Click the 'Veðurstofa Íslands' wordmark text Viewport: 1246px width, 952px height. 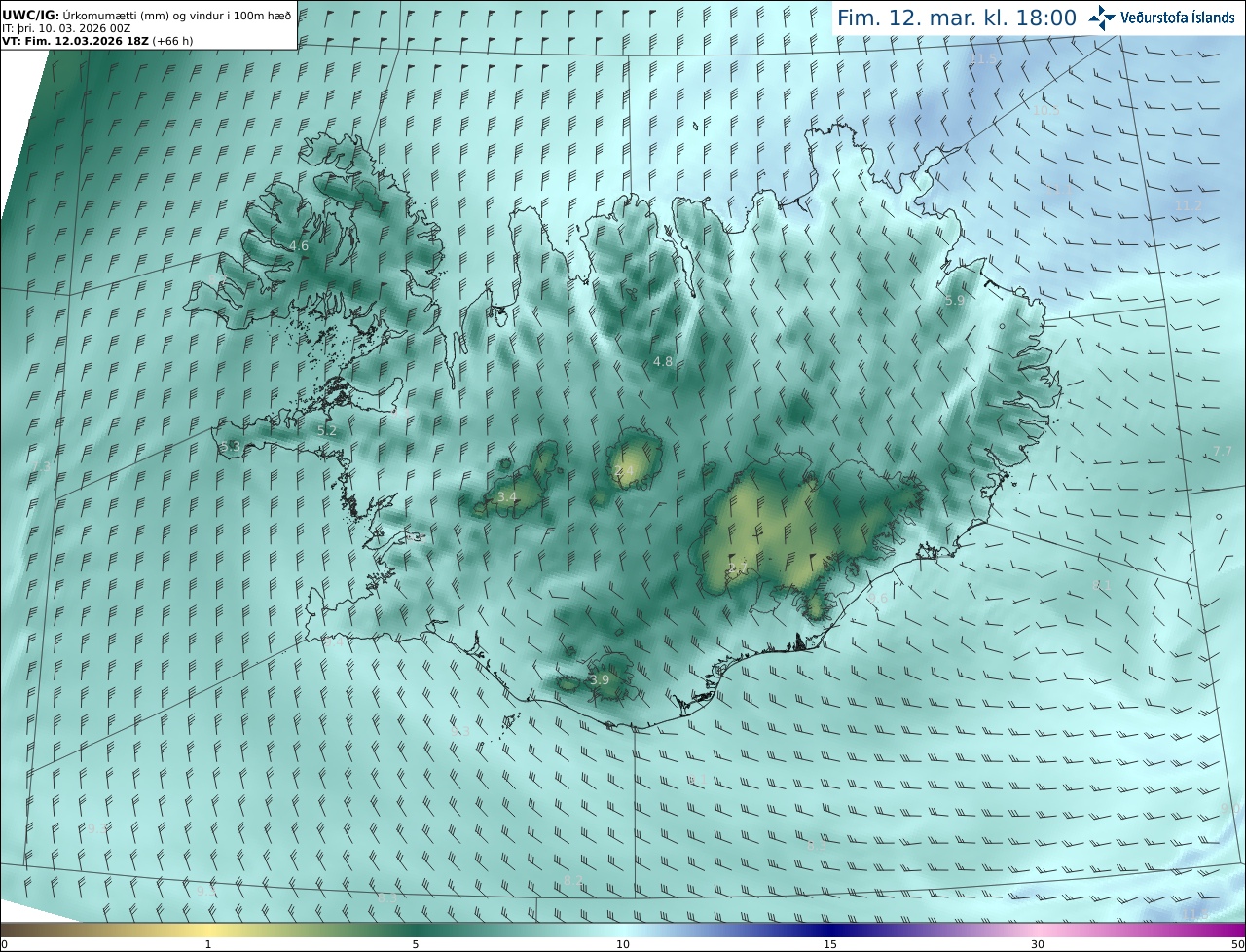click(1178, 18)
